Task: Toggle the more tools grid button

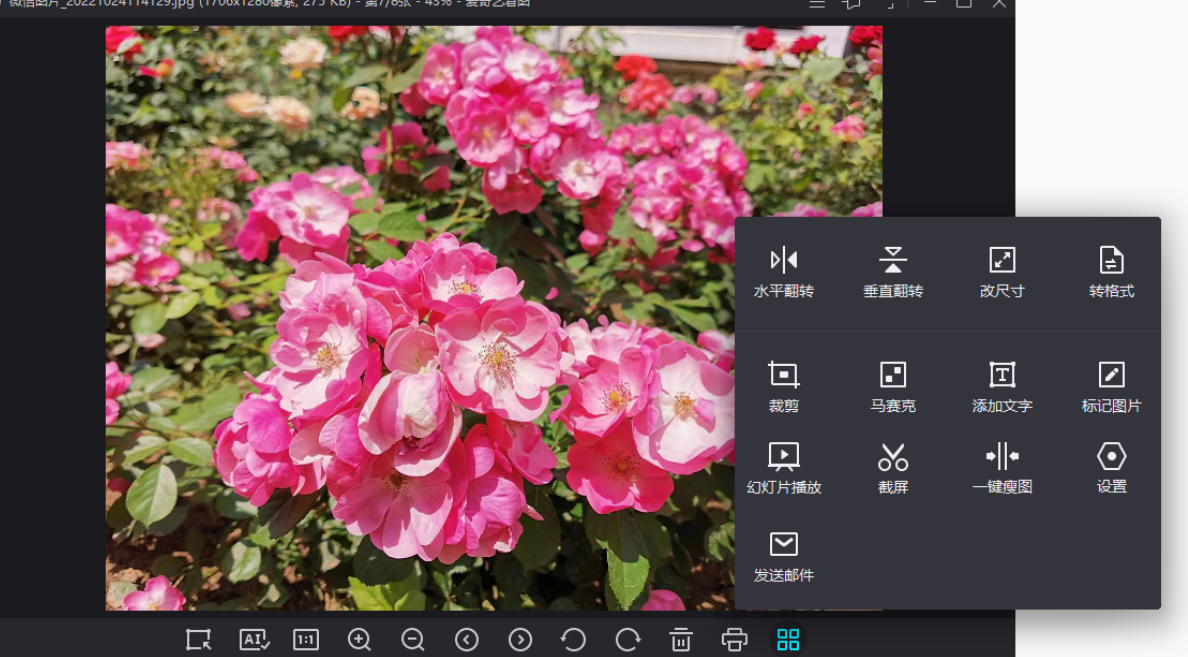Action: pos(788,640)
